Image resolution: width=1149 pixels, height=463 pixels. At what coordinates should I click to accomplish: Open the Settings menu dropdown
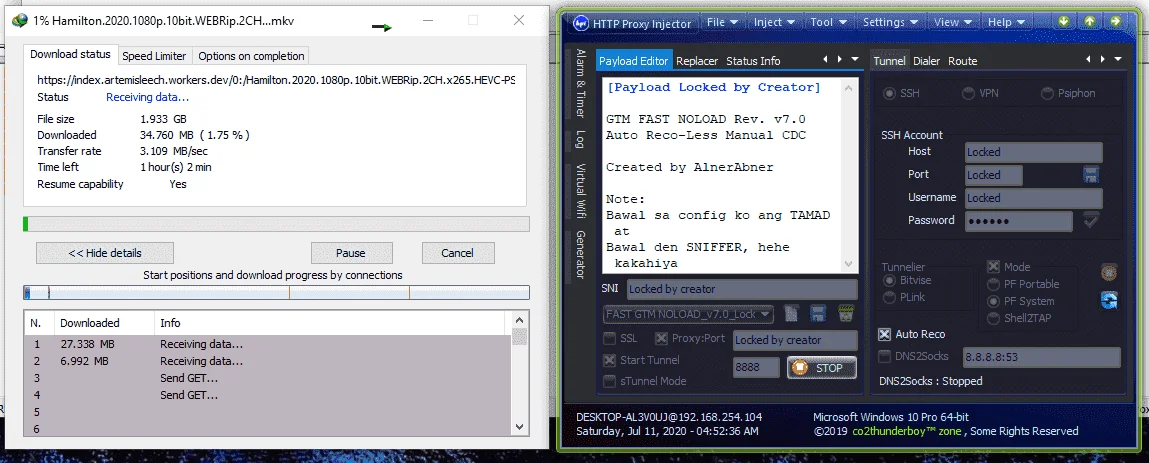point(890,23)
